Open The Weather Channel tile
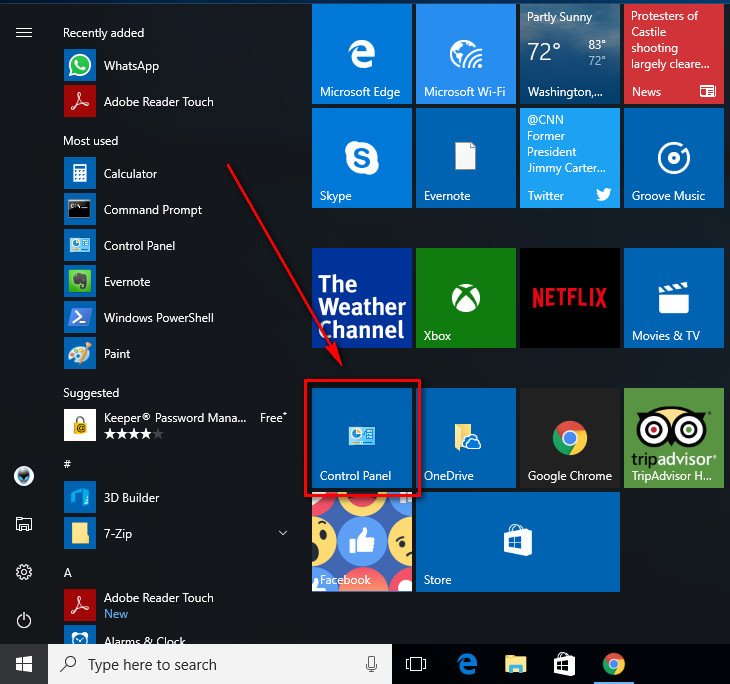The image size is (730, 684). pos(362,298)
